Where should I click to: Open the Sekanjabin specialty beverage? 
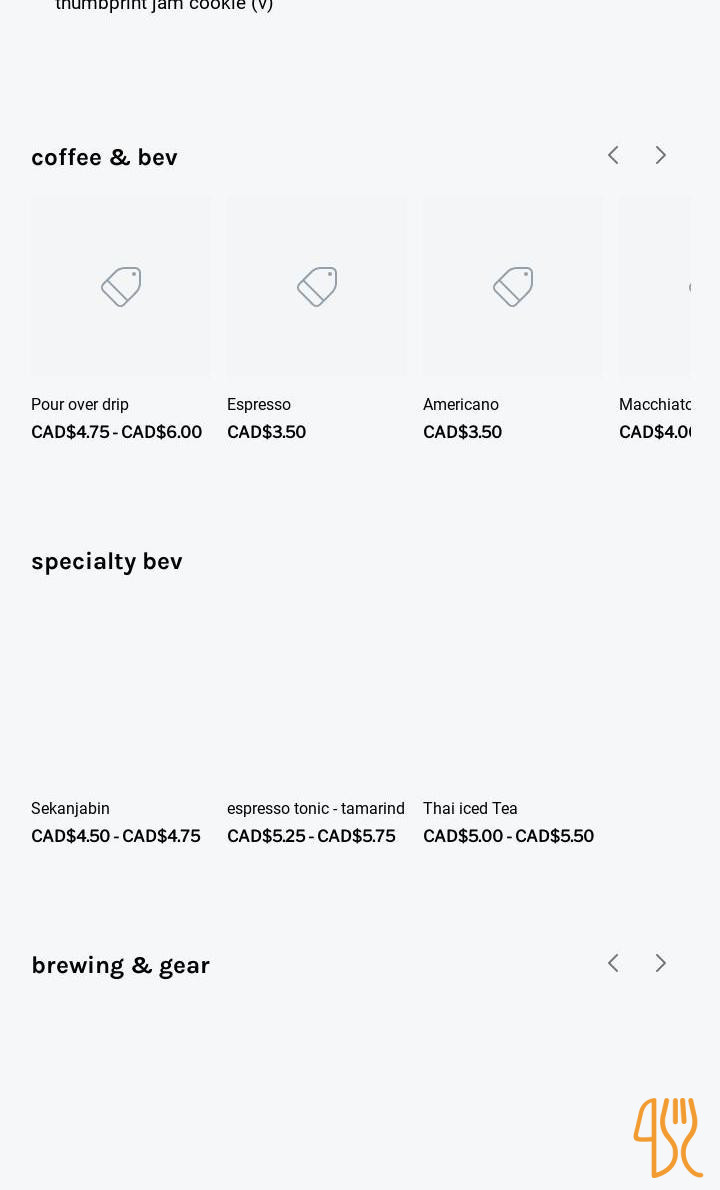70,809
